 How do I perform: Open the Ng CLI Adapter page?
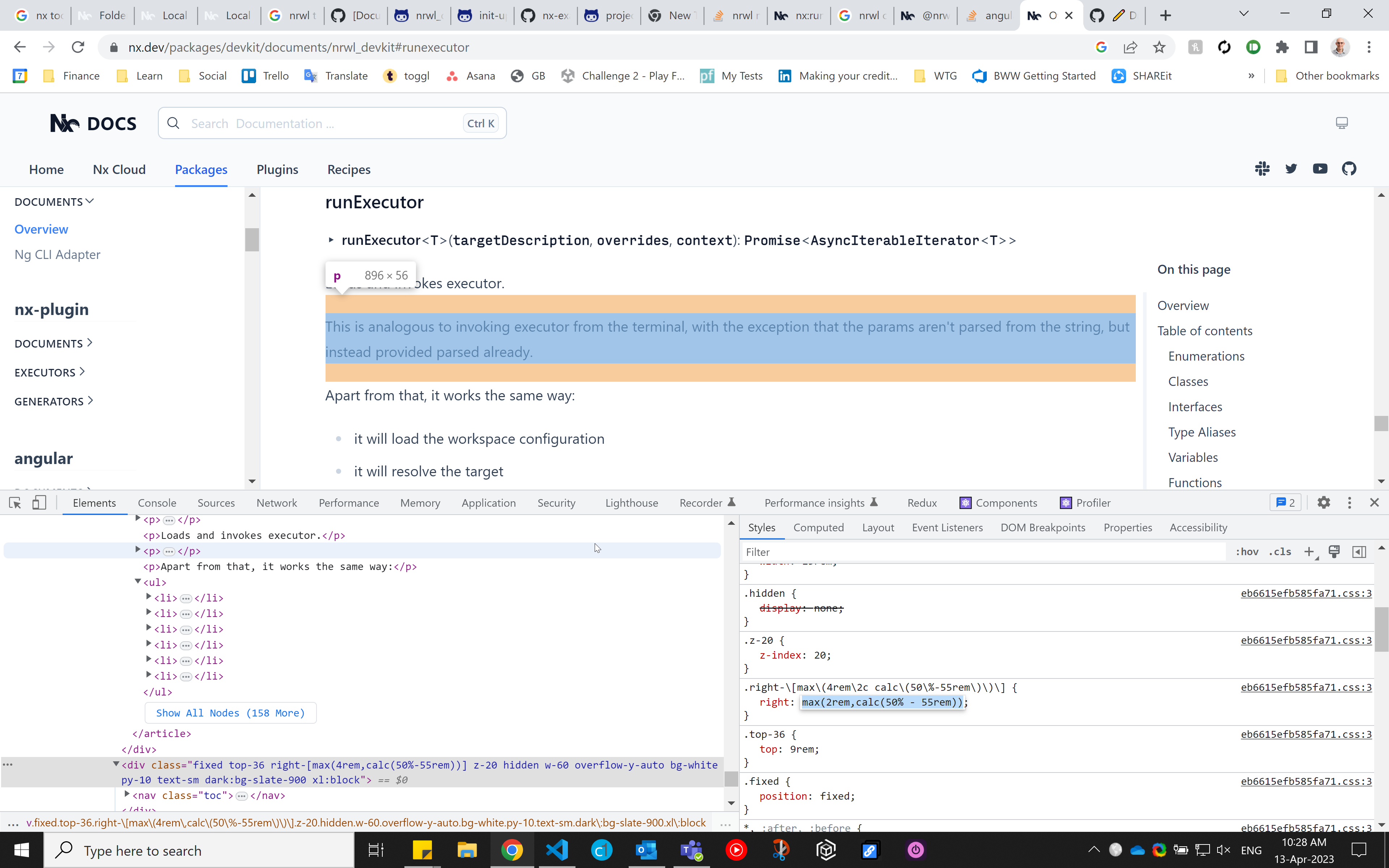coord(57,254)
